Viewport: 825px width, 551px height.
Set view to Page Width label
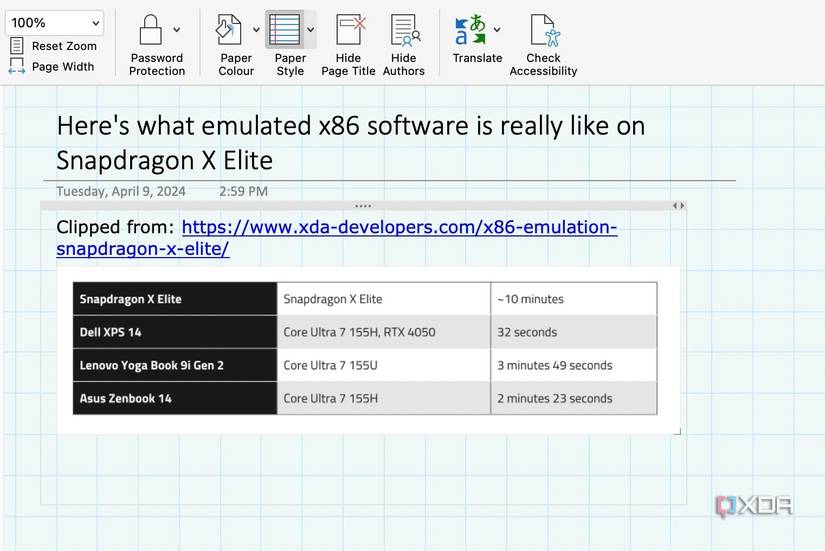click(63, 67)
